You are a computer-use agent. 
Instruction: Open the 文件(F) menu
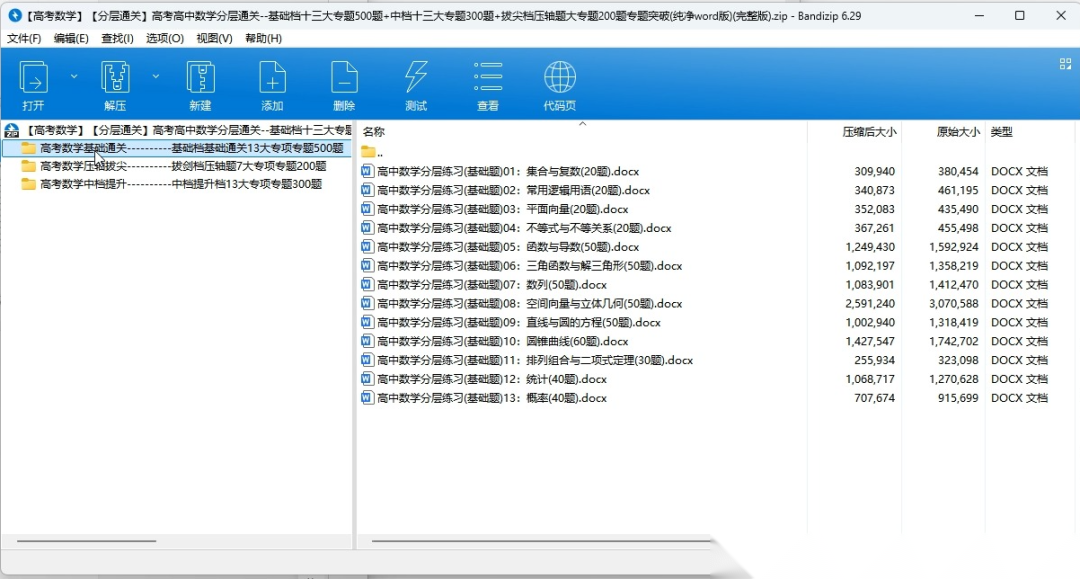pos(24,38)
